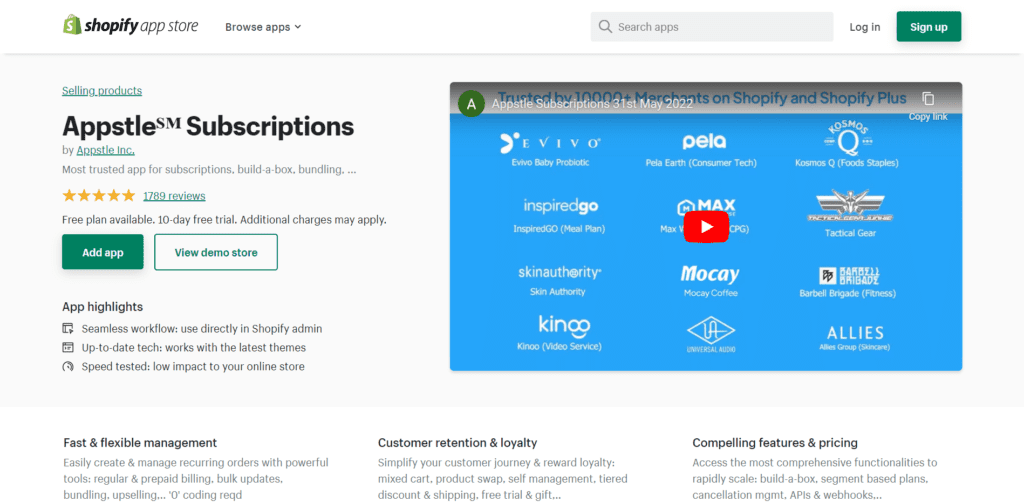Click the five-star rating icons
1024x502 pixels.
coord(99,195)
